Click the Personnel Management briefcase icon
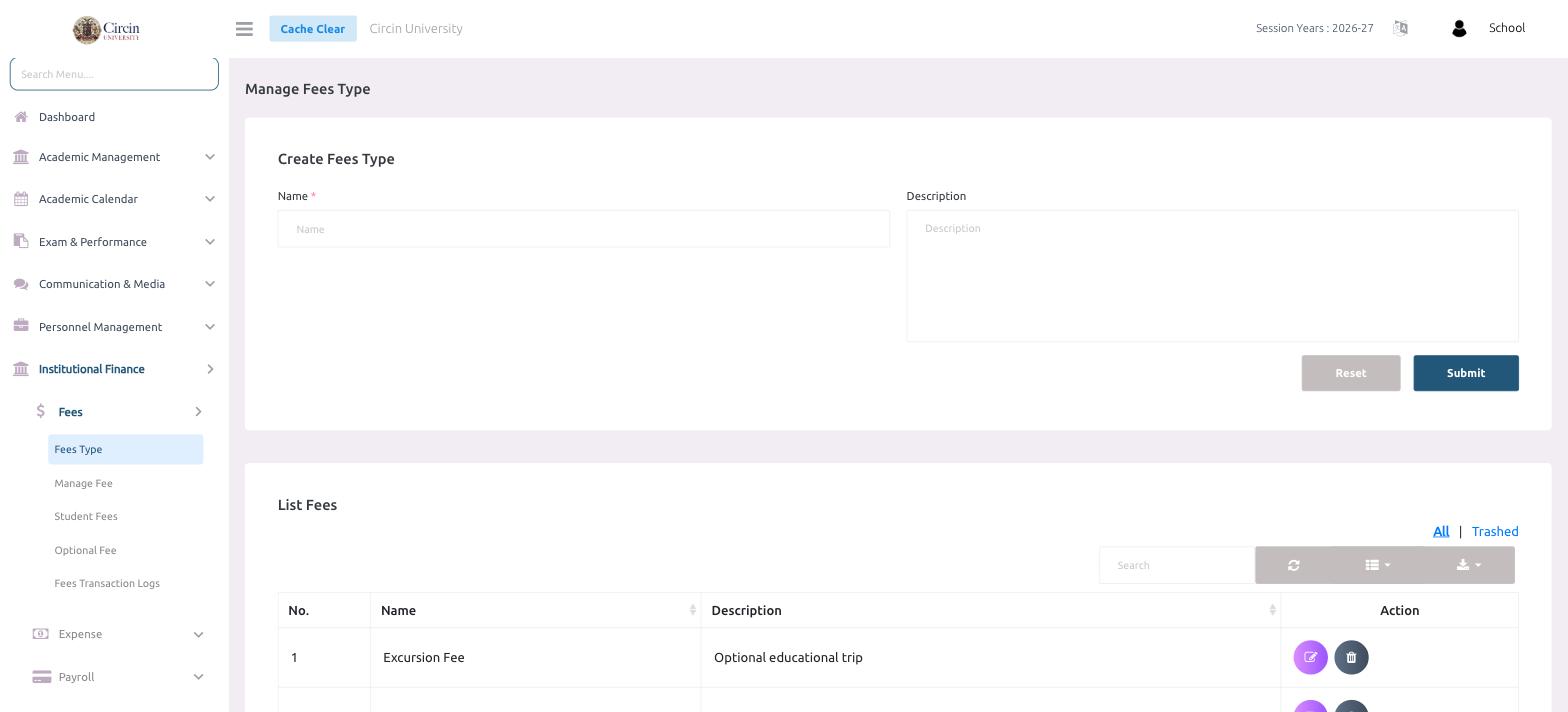Viewport: 1568px width, 712px height. pos(21,326)
